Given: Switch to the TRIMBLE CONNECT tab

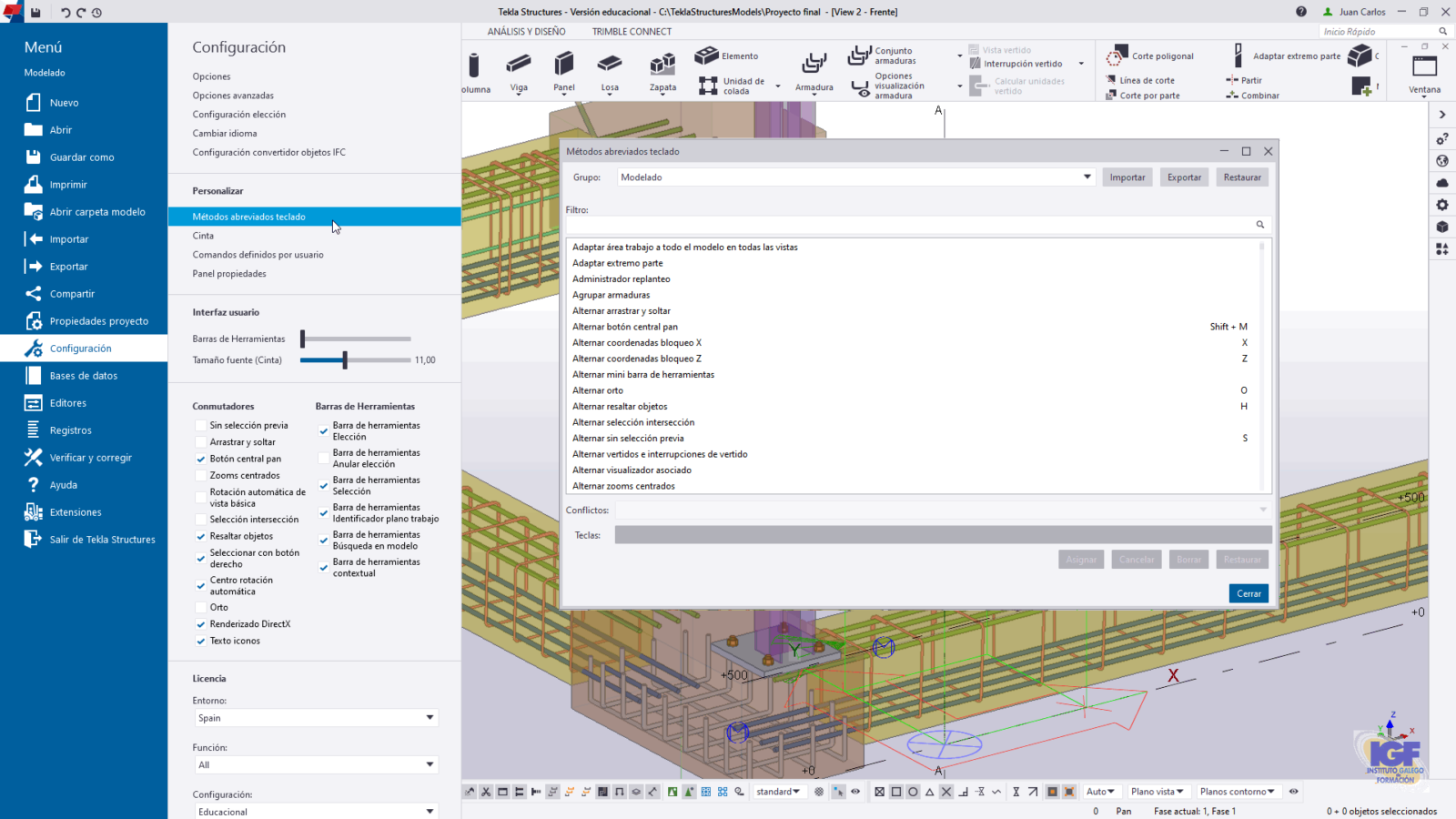Looking at the screenshot, I should click(632, 32).
